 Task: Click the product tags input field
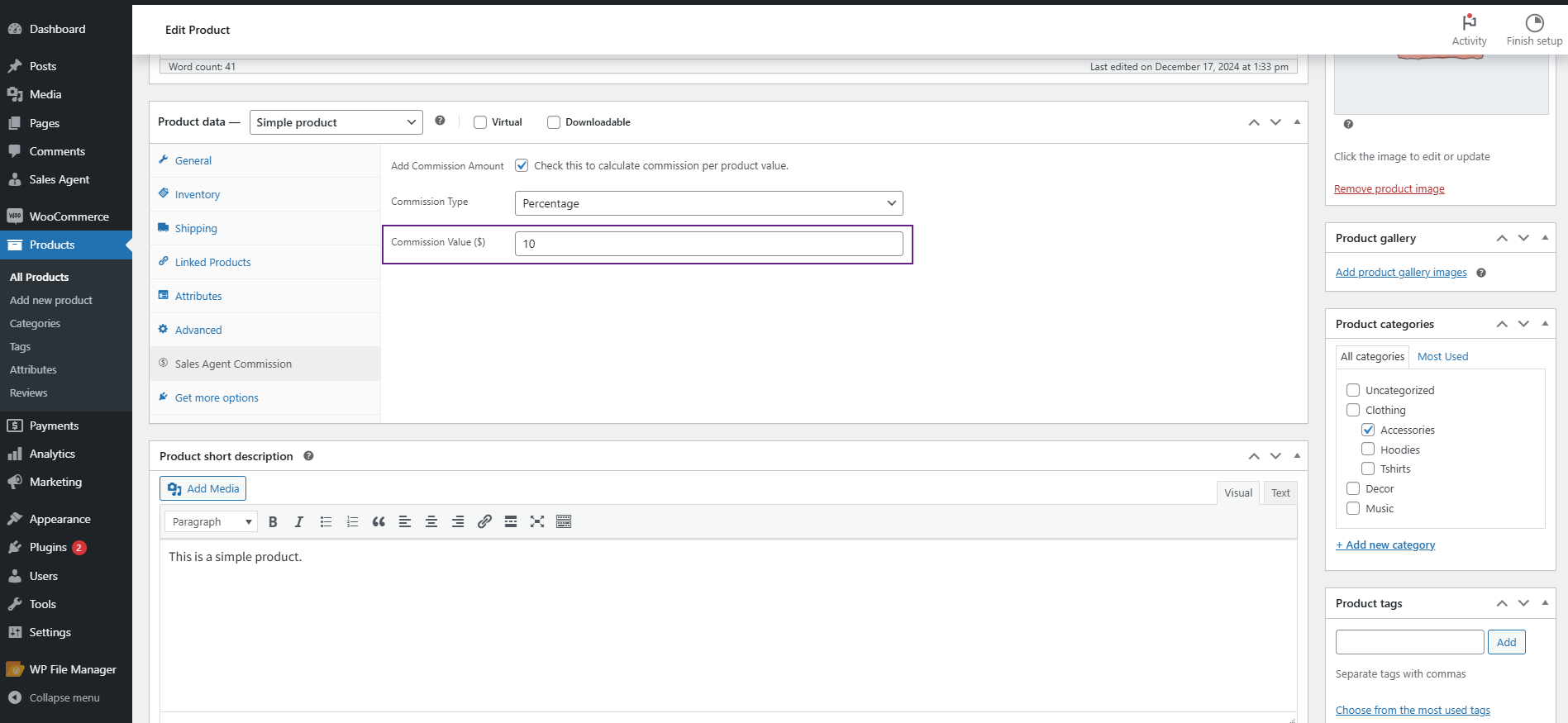point(1409,642)
